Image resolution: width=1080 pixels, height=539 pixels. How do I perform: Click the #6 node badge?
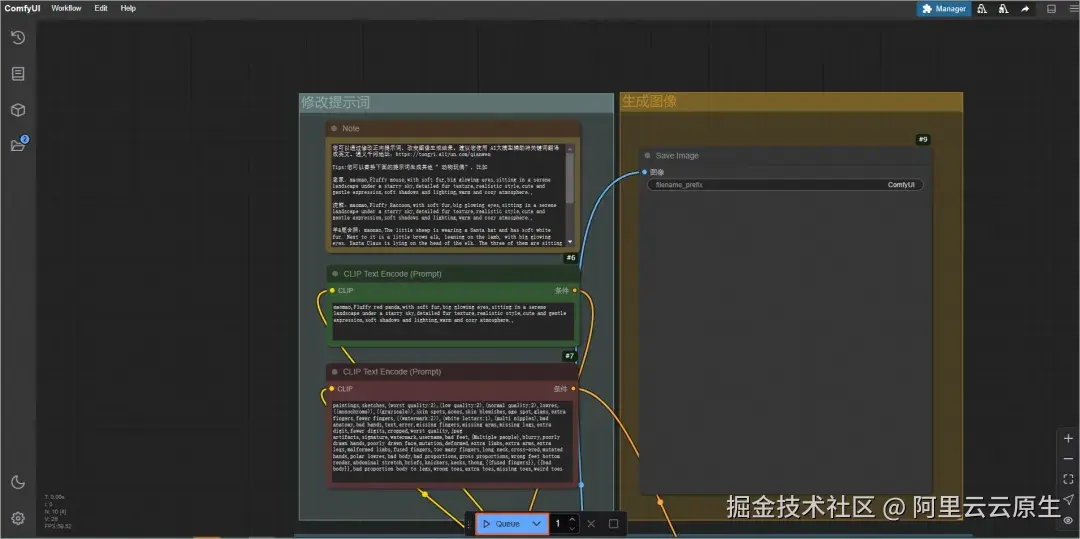click(570, 258)
